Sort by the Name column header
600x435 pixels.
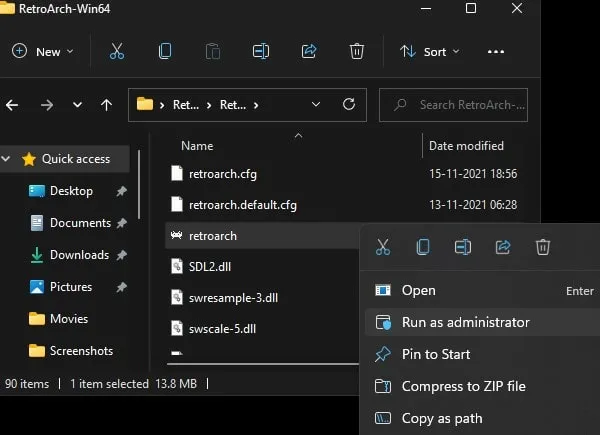pos(197,146)
